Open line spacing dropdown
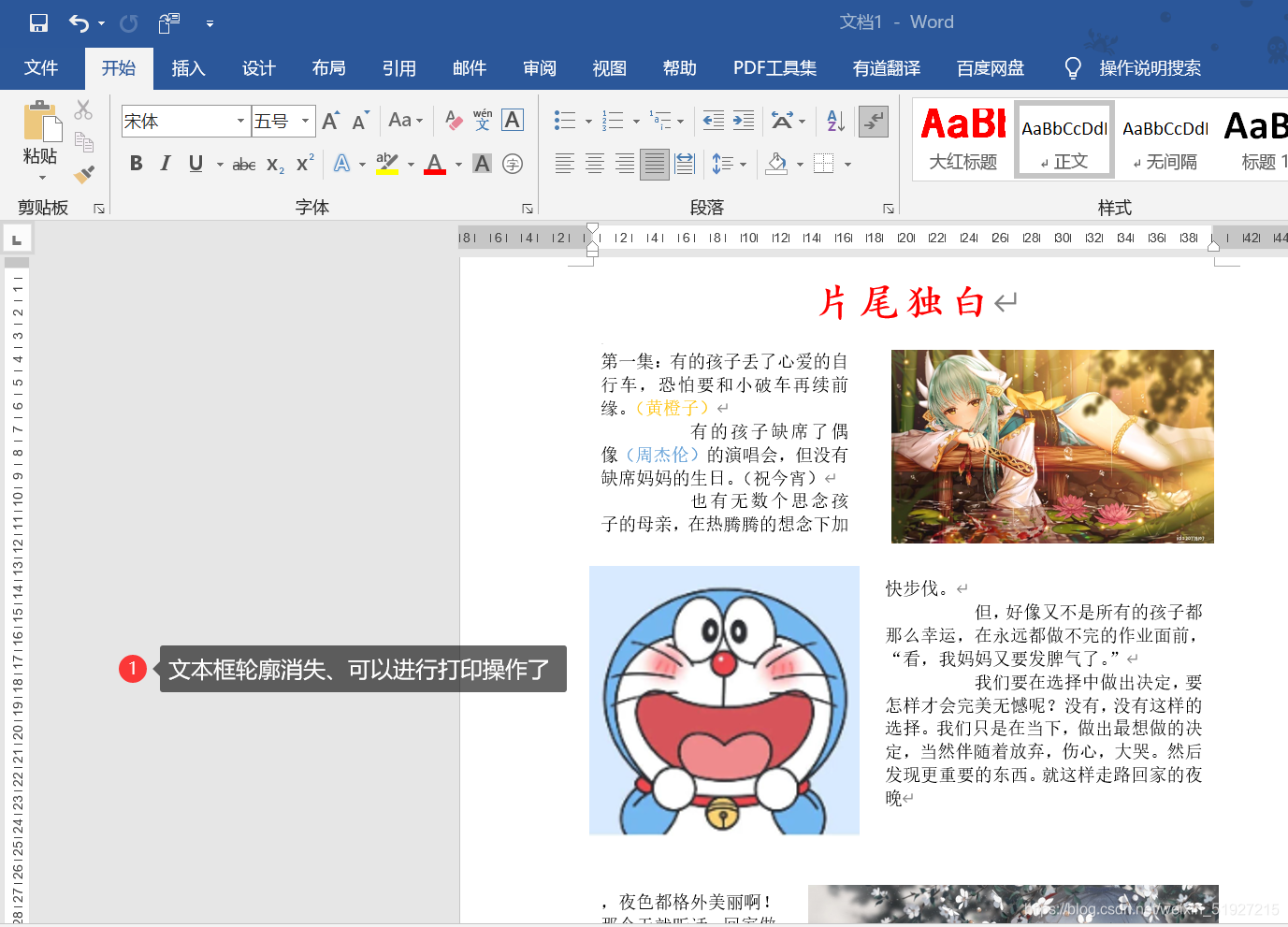The width and height of the screenshot is (1288, 927). 730,164
